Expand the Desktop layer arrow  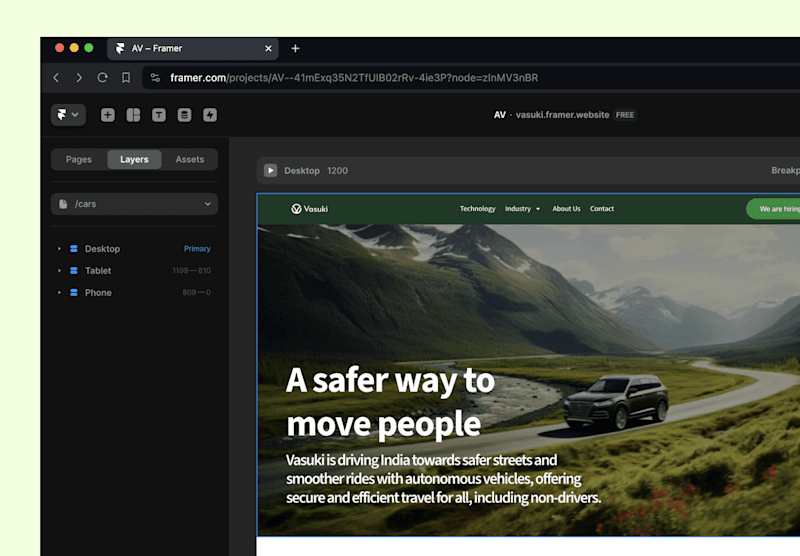59,249
